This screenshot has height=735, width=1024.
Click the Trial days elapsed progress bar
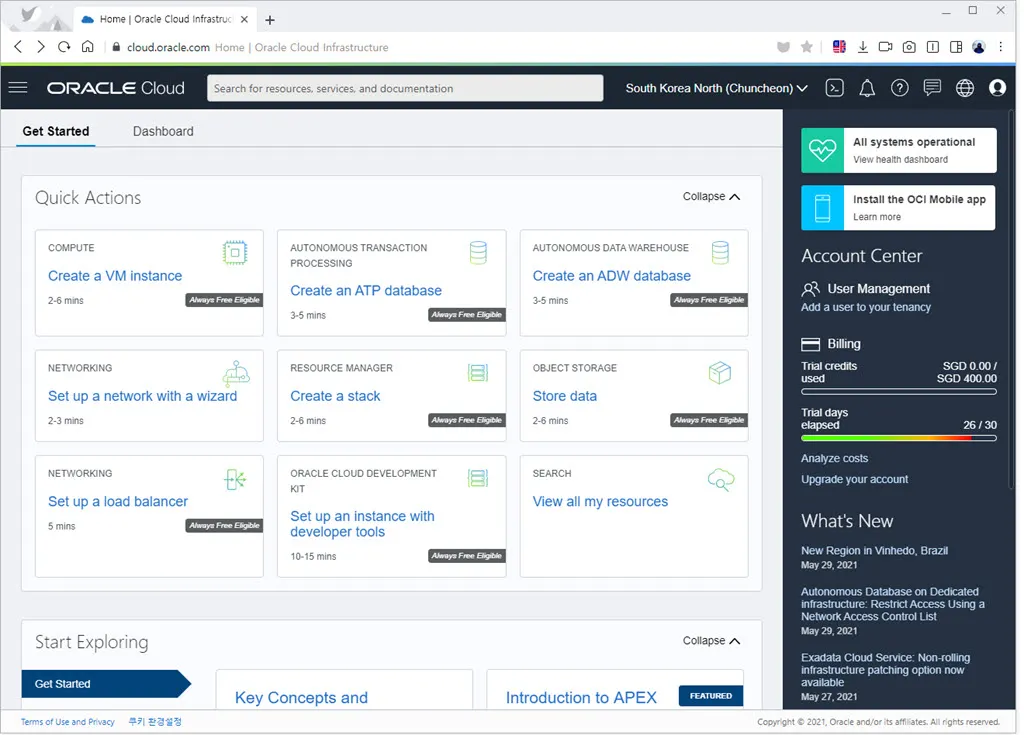[x=898, y=438]
